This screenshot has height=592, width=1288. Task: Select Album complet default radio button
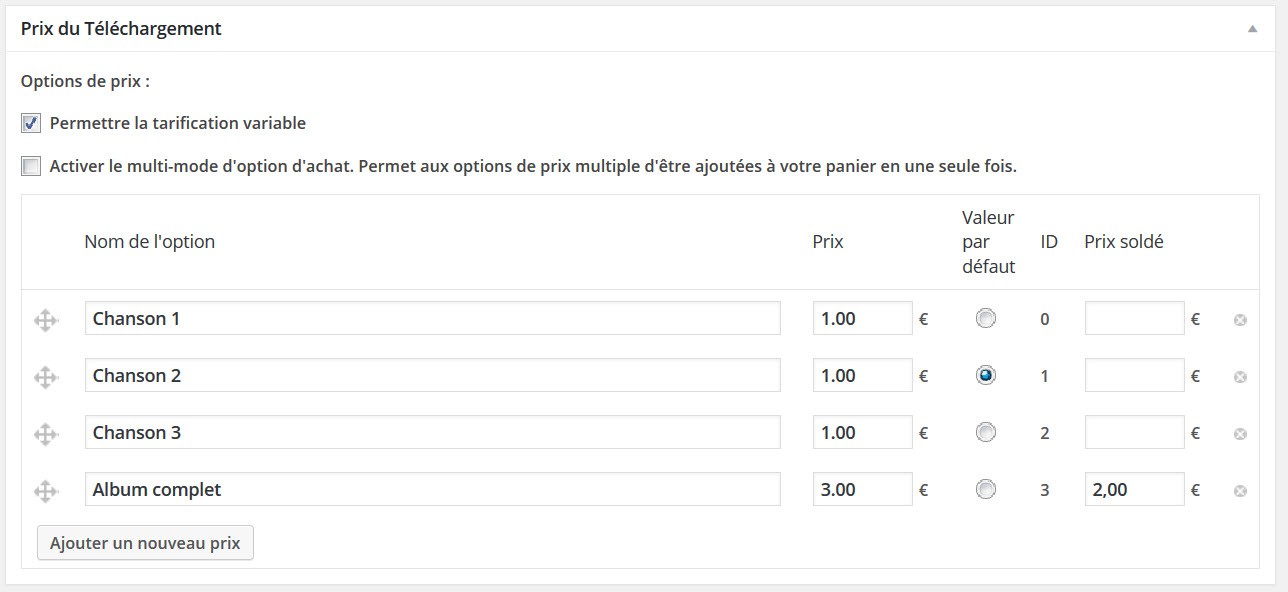point(986,490)
